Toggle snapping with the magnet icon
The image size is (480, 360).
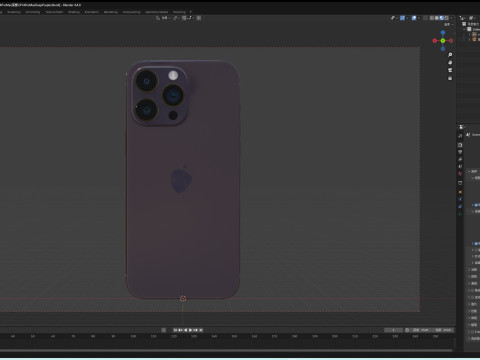pyautogui.click(x=184, y=18)
